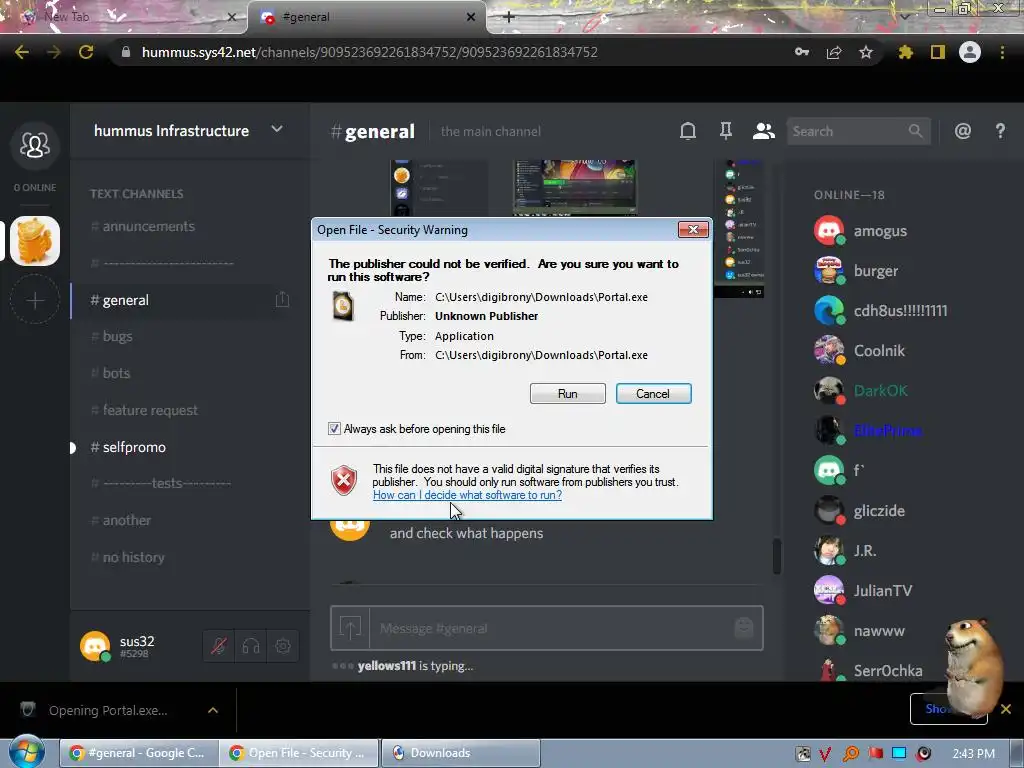The height and width of the screenshot is (768, 1024).
Task: Switch to the New Tab tab
Action: [124, 17]
